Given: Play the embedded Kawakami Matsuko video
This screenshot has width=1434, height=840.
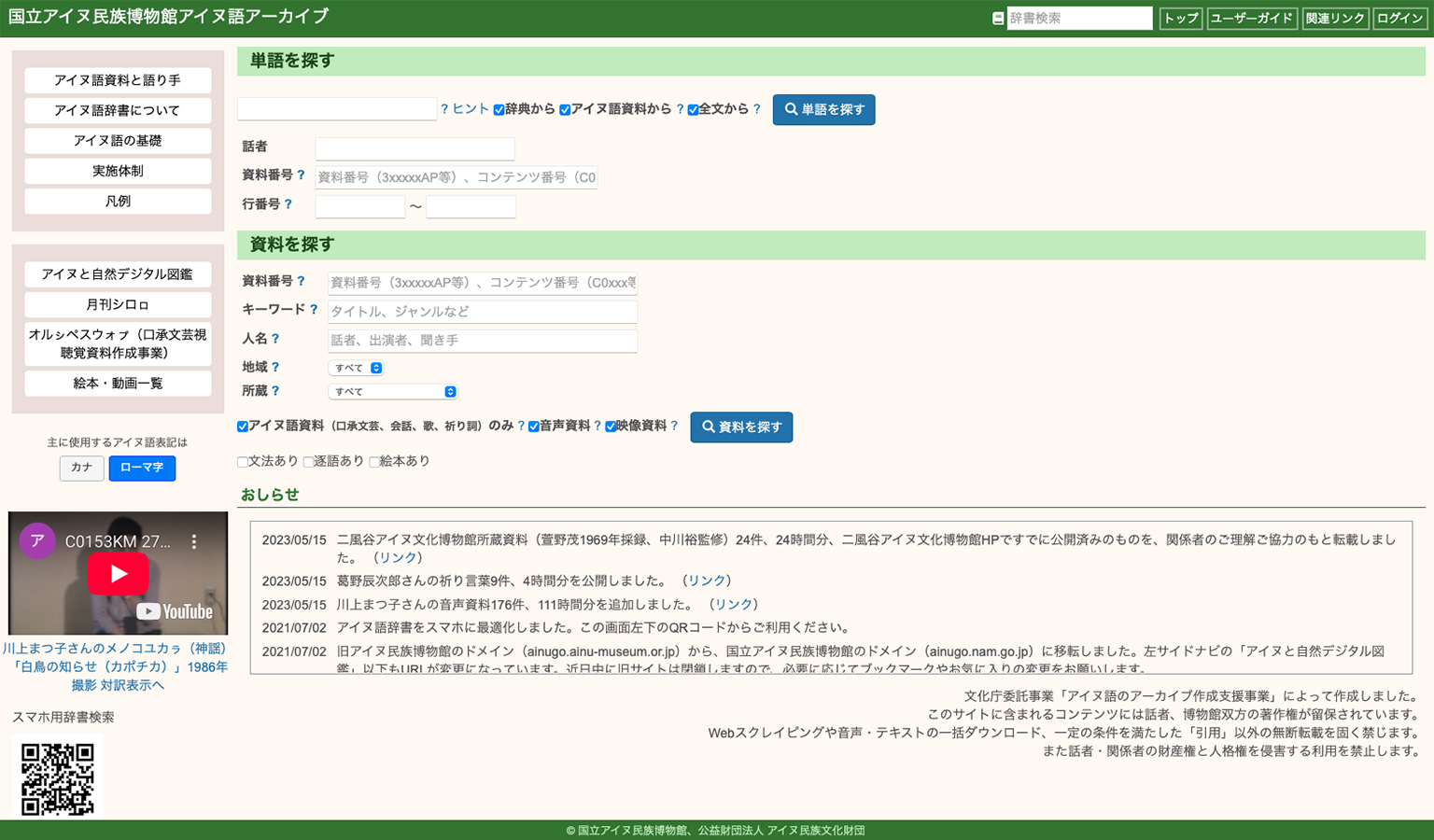Looking at the screenshot, I should pos(119,574).
